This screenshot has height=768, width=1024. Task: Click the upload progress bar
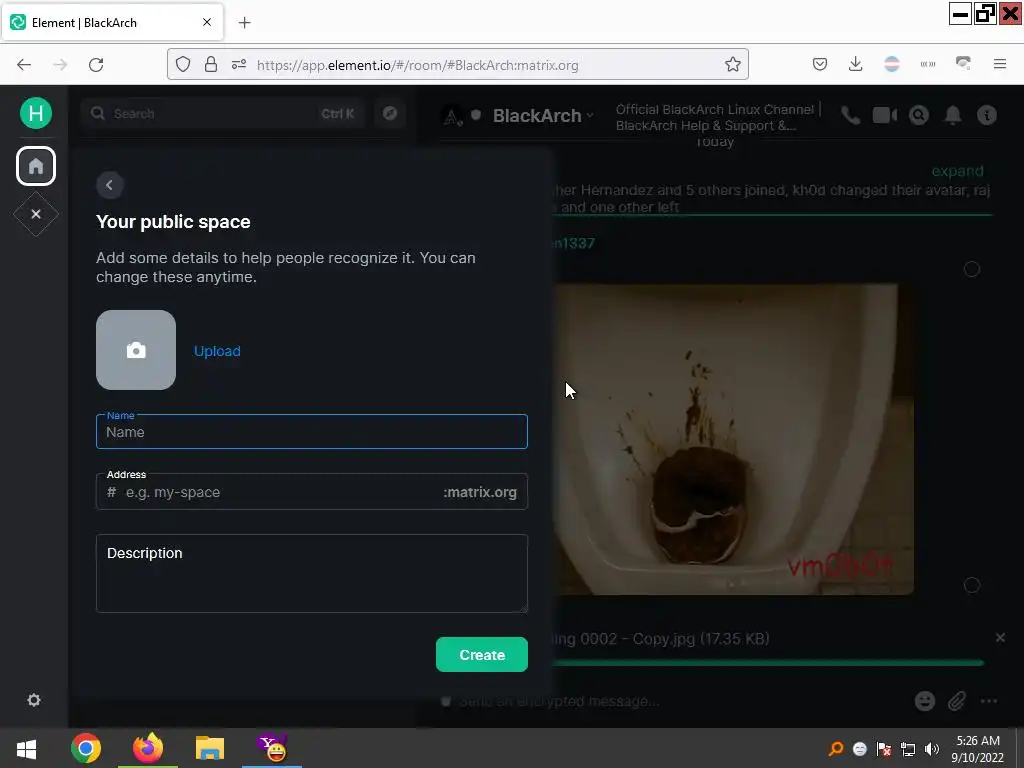click(767, 663)
